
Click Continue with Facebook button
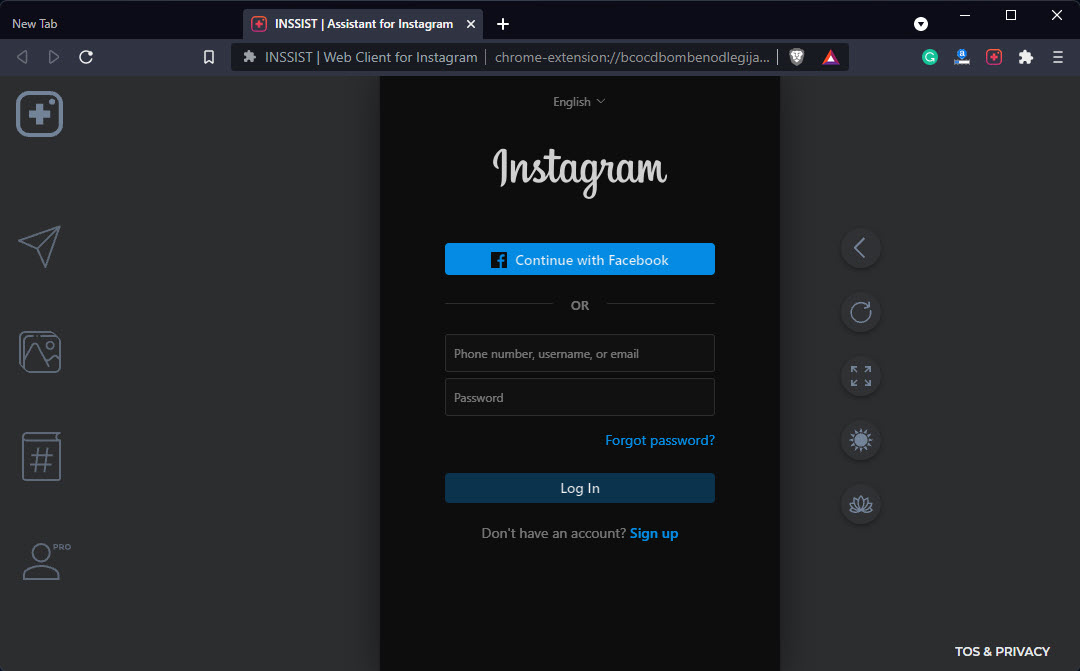[580, 259]
